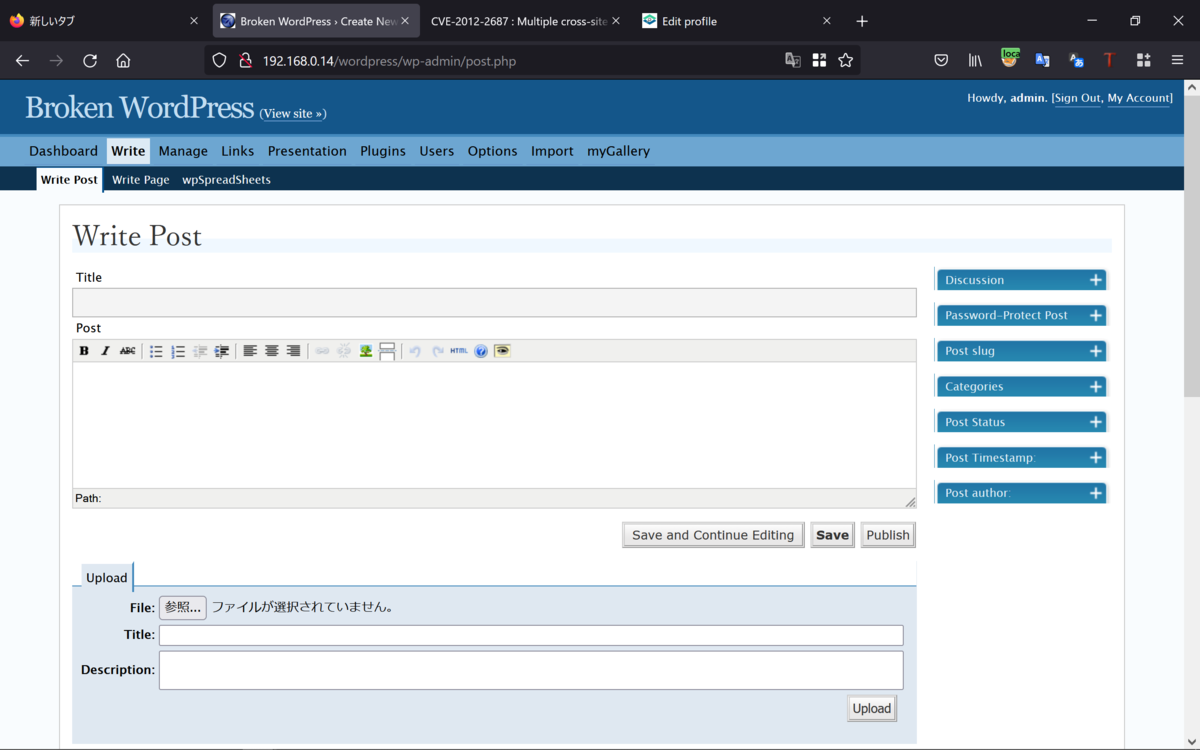
Task: Open a new browser tab with plus
Action: coord(862,21)
